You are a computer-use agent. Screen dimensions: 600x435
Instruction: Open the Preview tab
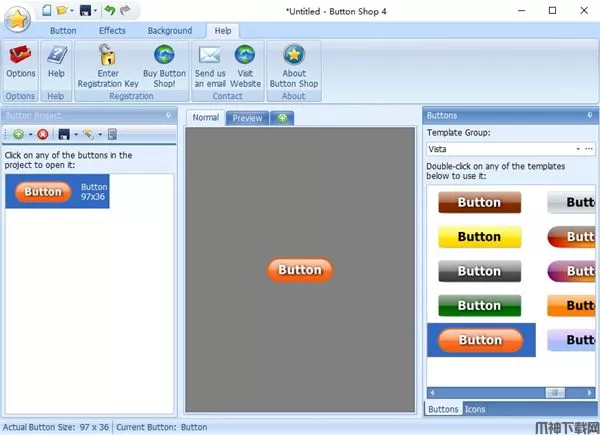coord(247,118)
